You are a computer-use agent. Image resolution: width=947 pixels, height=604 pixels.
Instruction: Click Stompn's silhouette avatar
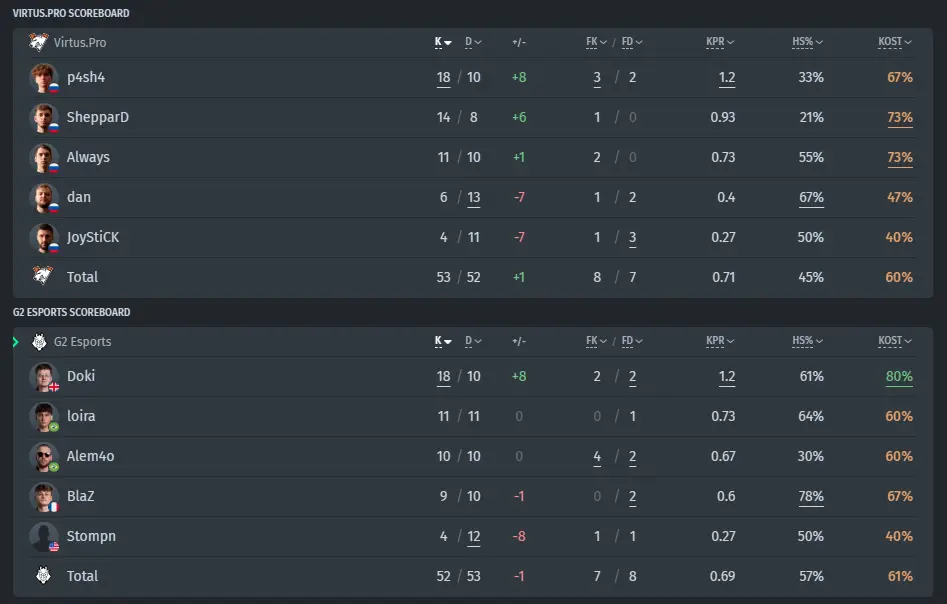point(44,537)
